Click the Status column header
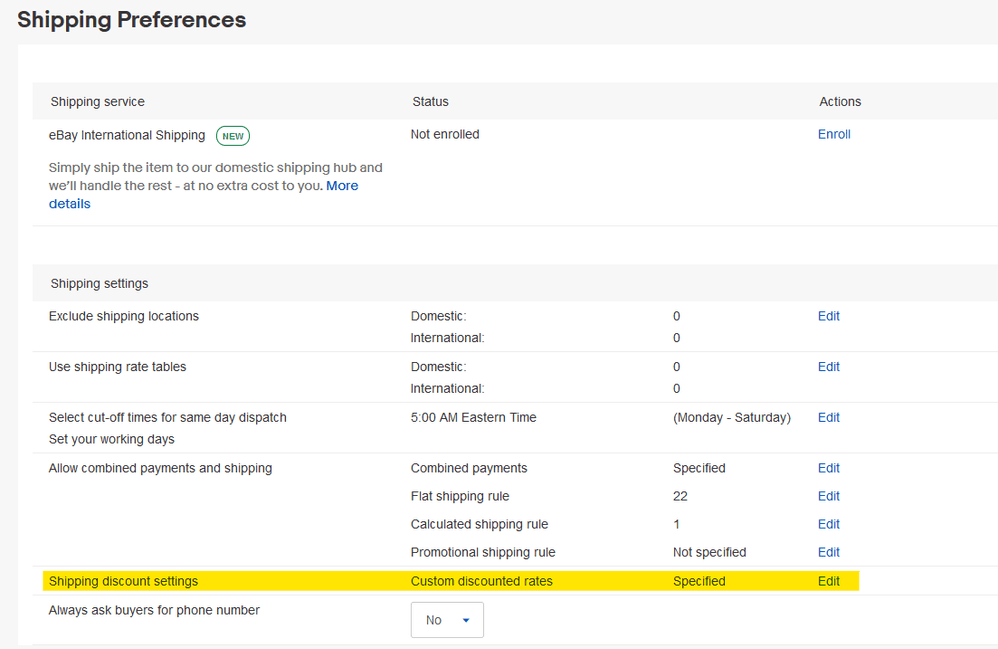The height and width of the screenshot is (649, 998). click(x=430, y=102)
